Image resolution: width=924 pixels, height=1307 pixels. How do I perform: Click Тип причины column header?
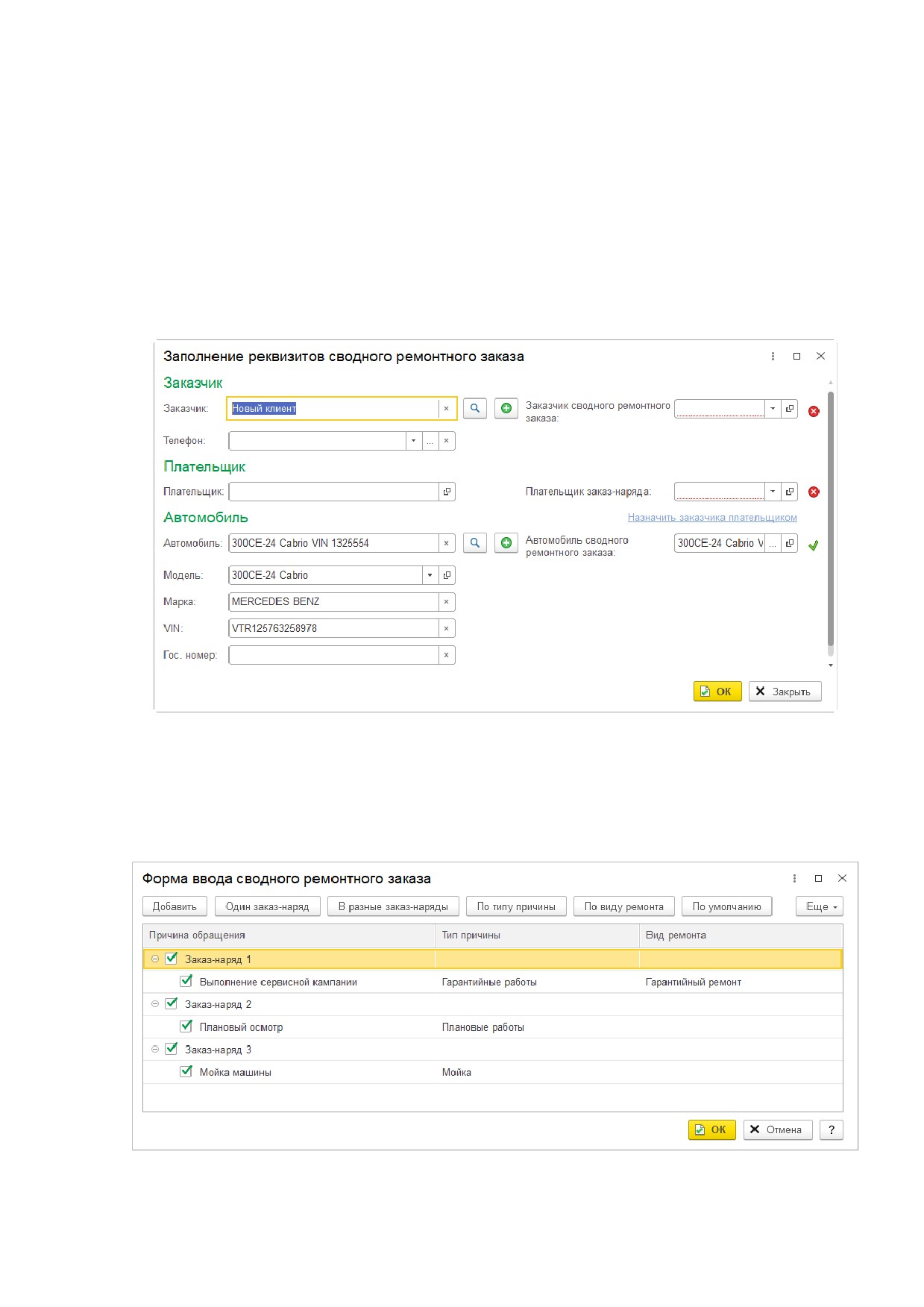[537, 935]
